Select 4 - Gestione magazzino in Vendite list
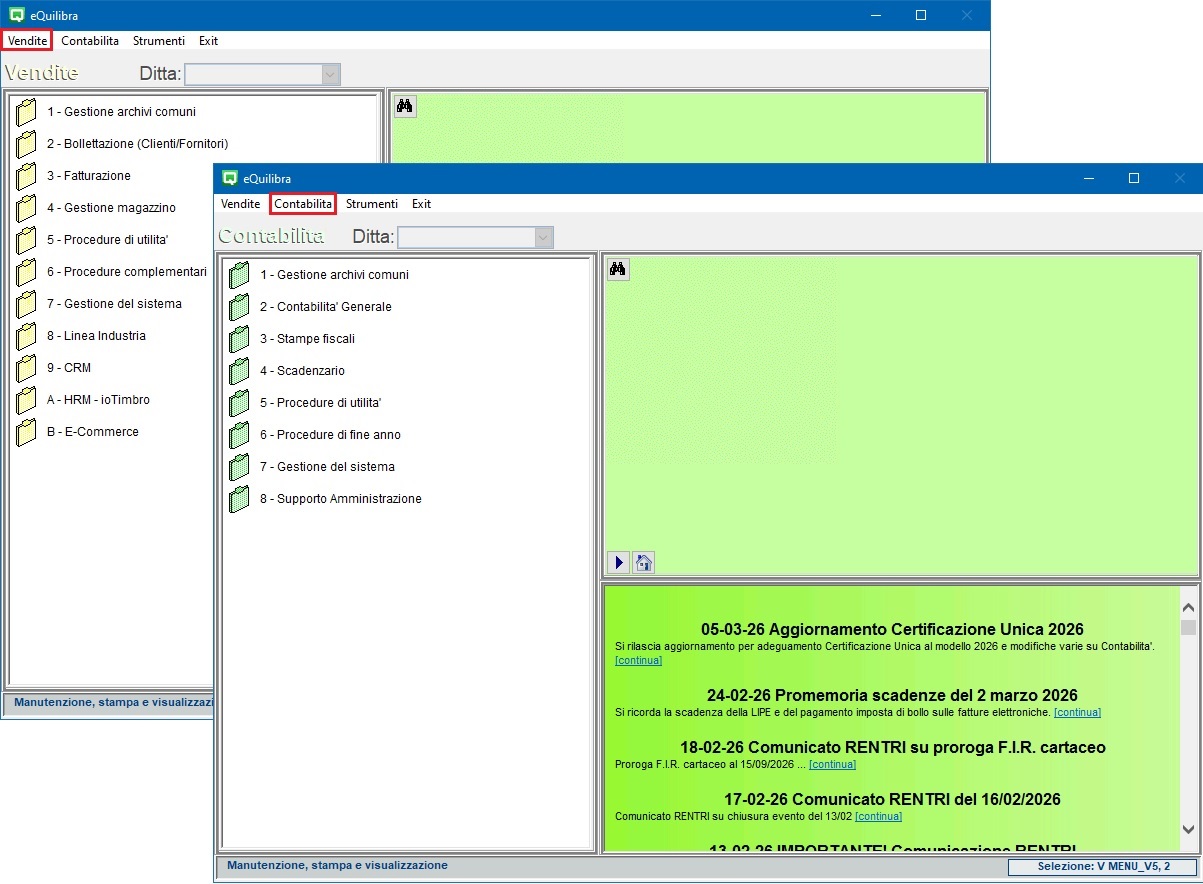1203x884 pixels. click(111, 208)
